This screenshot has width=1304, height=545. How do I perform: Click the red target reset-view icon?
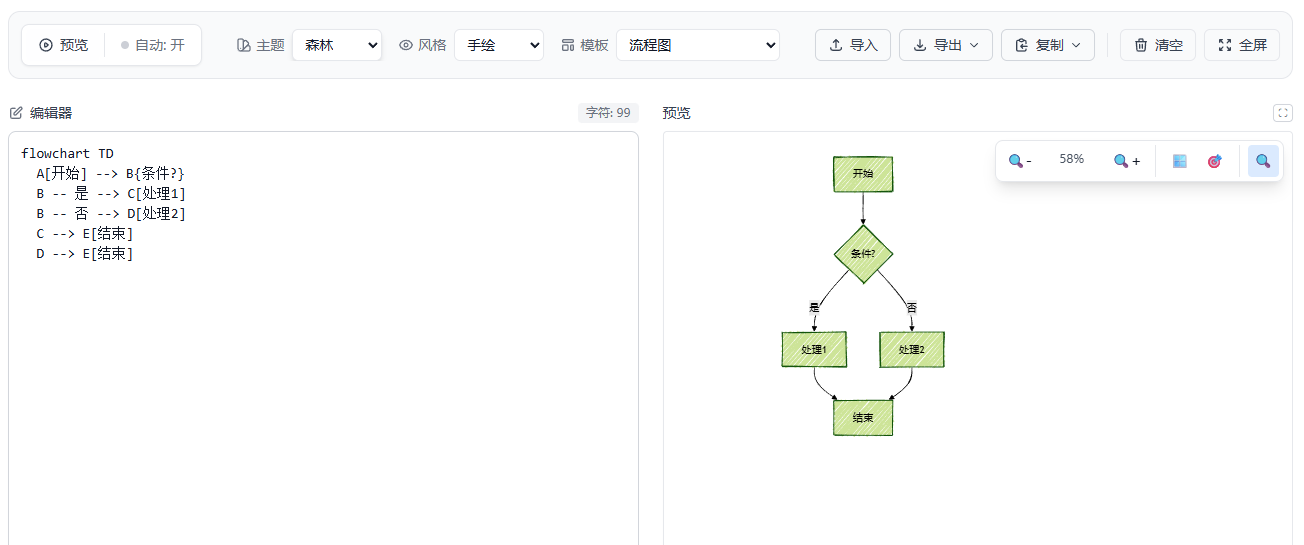1214,161
